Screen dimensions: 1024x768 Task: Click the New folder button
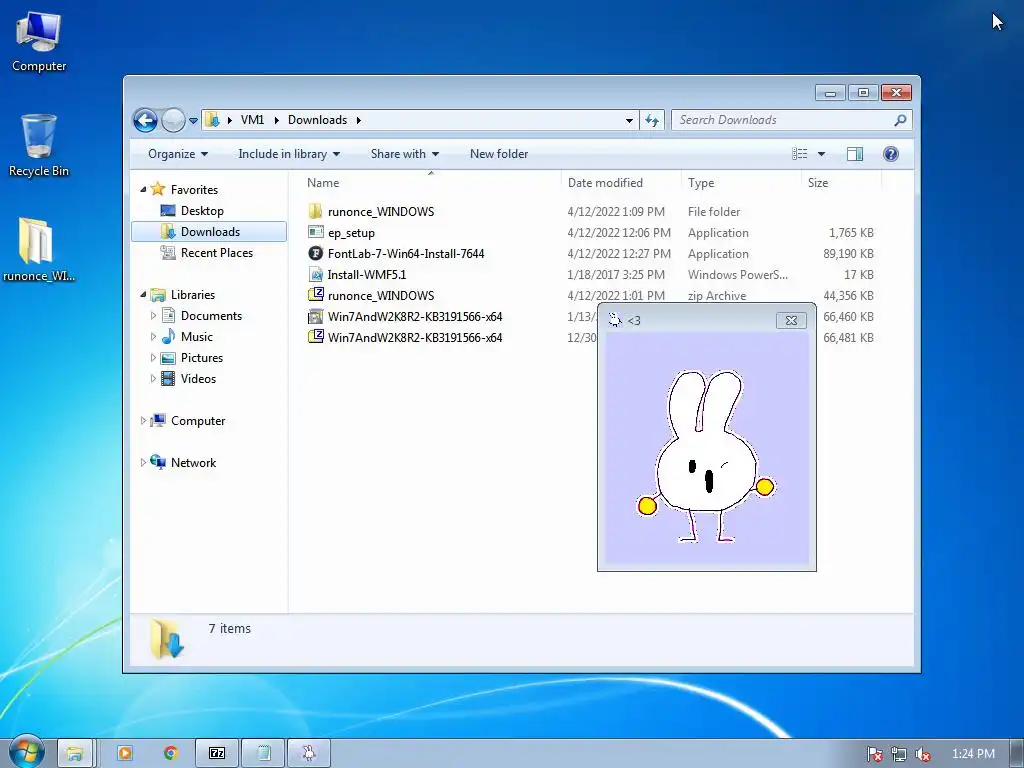tap(499, 154)
